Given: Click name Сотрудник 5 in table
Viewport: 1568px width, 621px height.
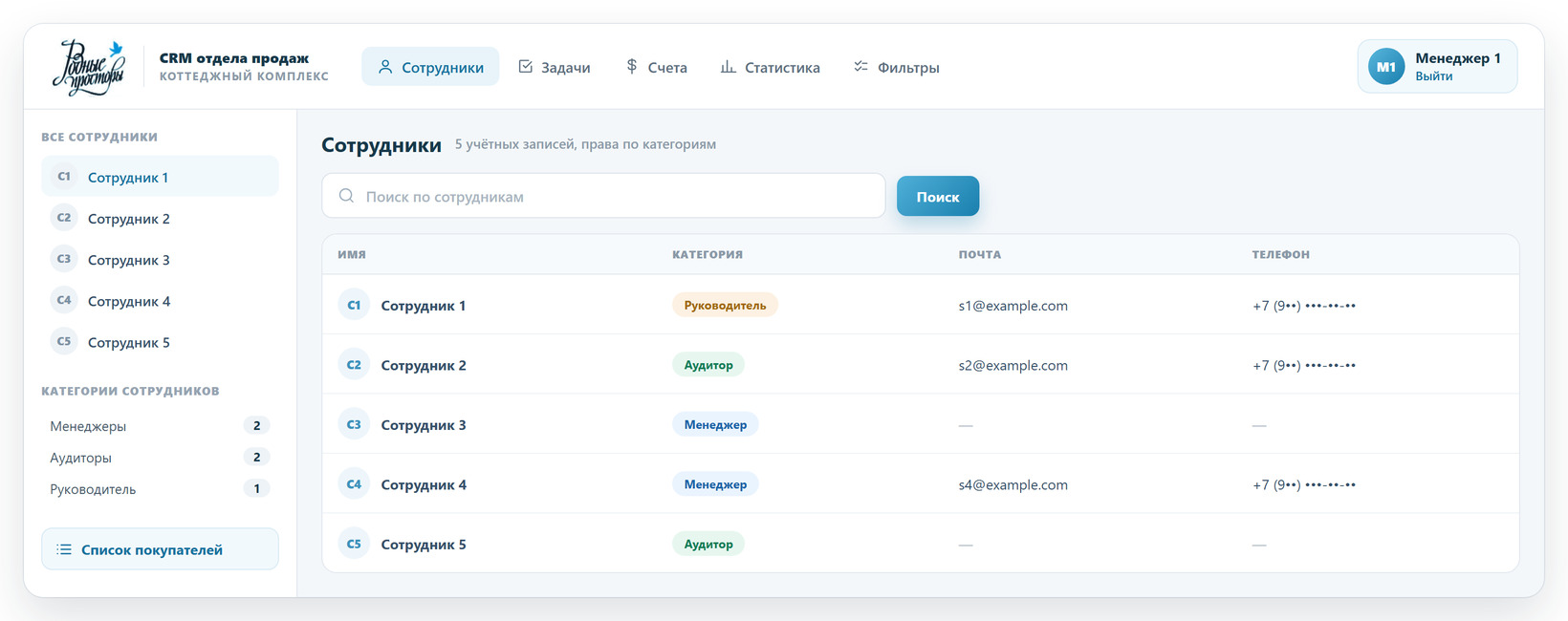Looking at the screenshot, I should [424, 545].
